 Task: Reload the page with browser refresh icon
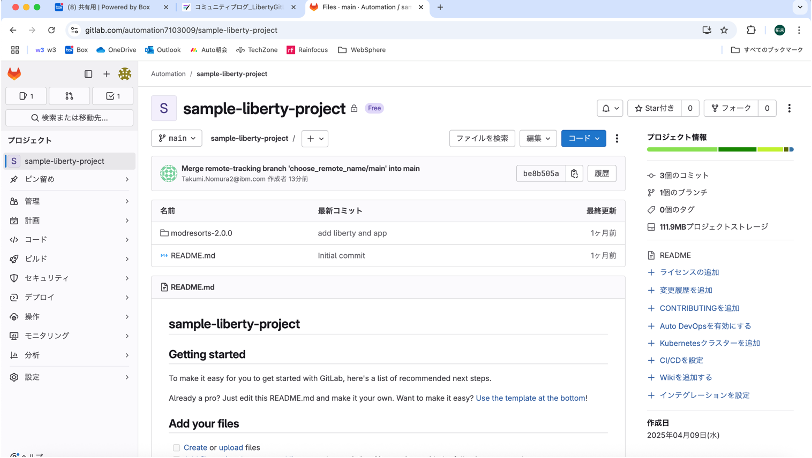point(51,30)
